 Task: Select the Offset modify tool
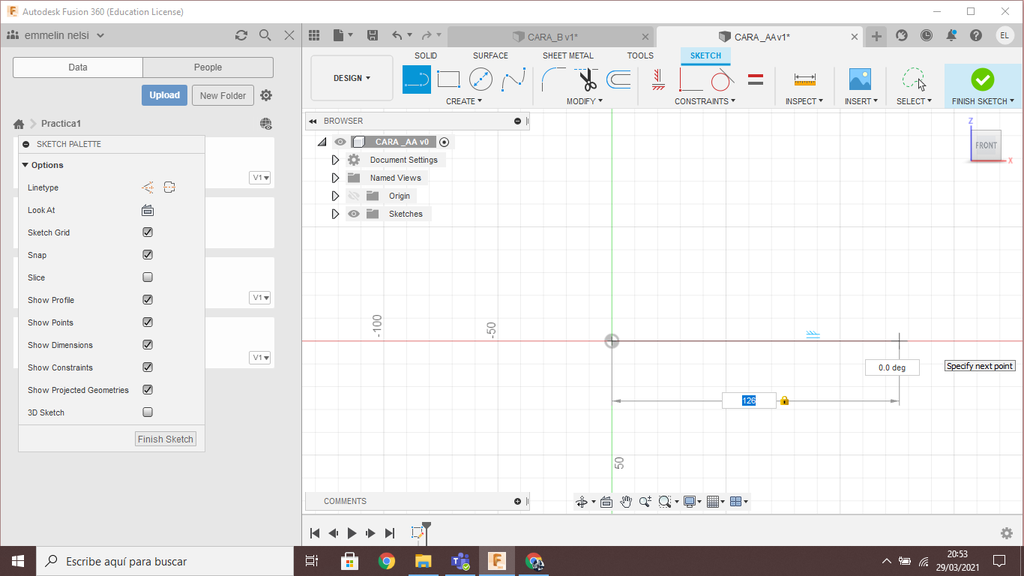point(618,80)
